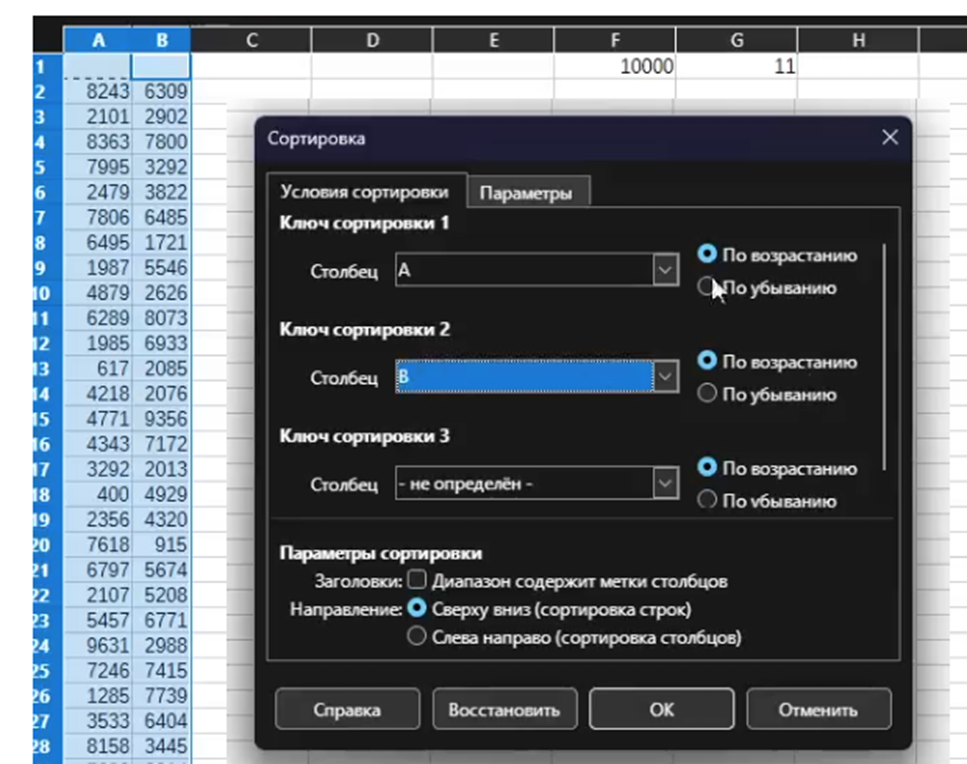967x764 pixels.
Task: Click cell F1 containing 10000
Action: 614,67
